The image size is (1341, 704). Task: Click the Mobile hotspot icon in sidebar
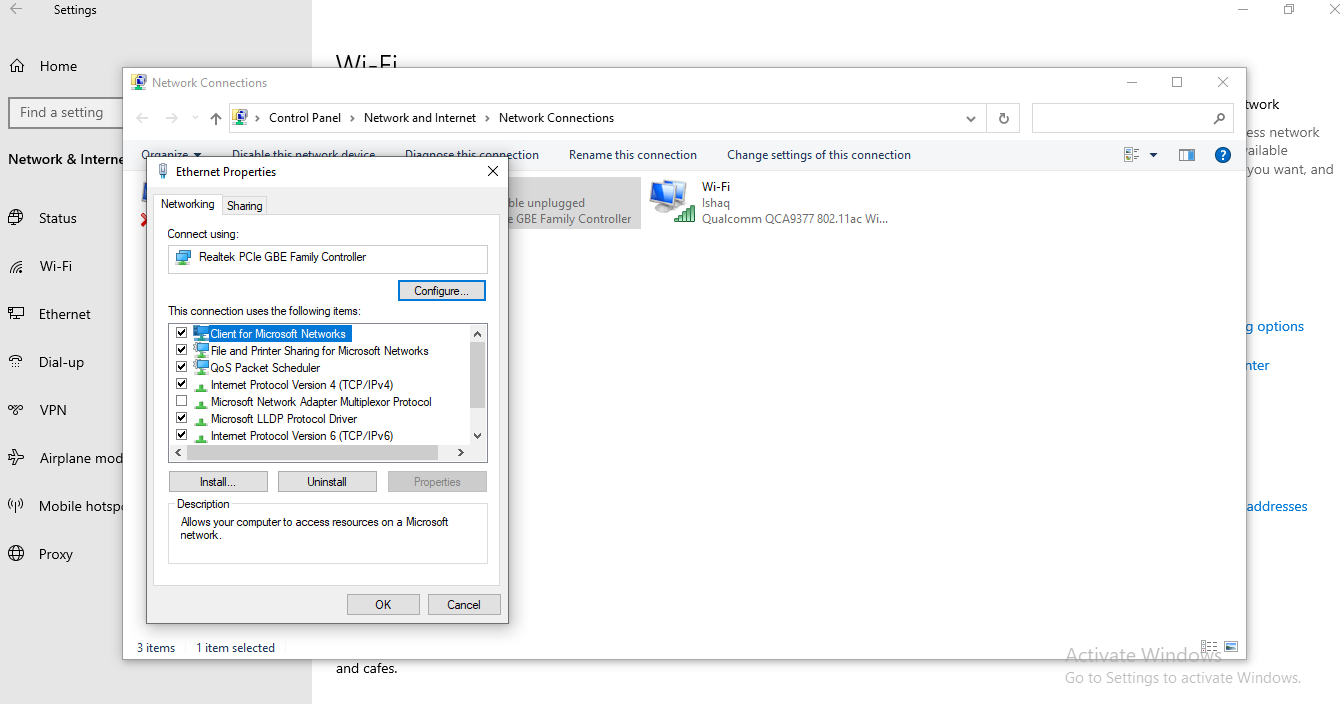16,506
